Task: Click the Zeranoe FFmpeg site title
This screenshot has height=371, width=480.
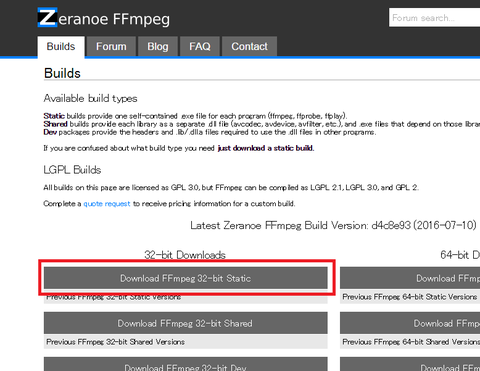Action: coord(104,18)
